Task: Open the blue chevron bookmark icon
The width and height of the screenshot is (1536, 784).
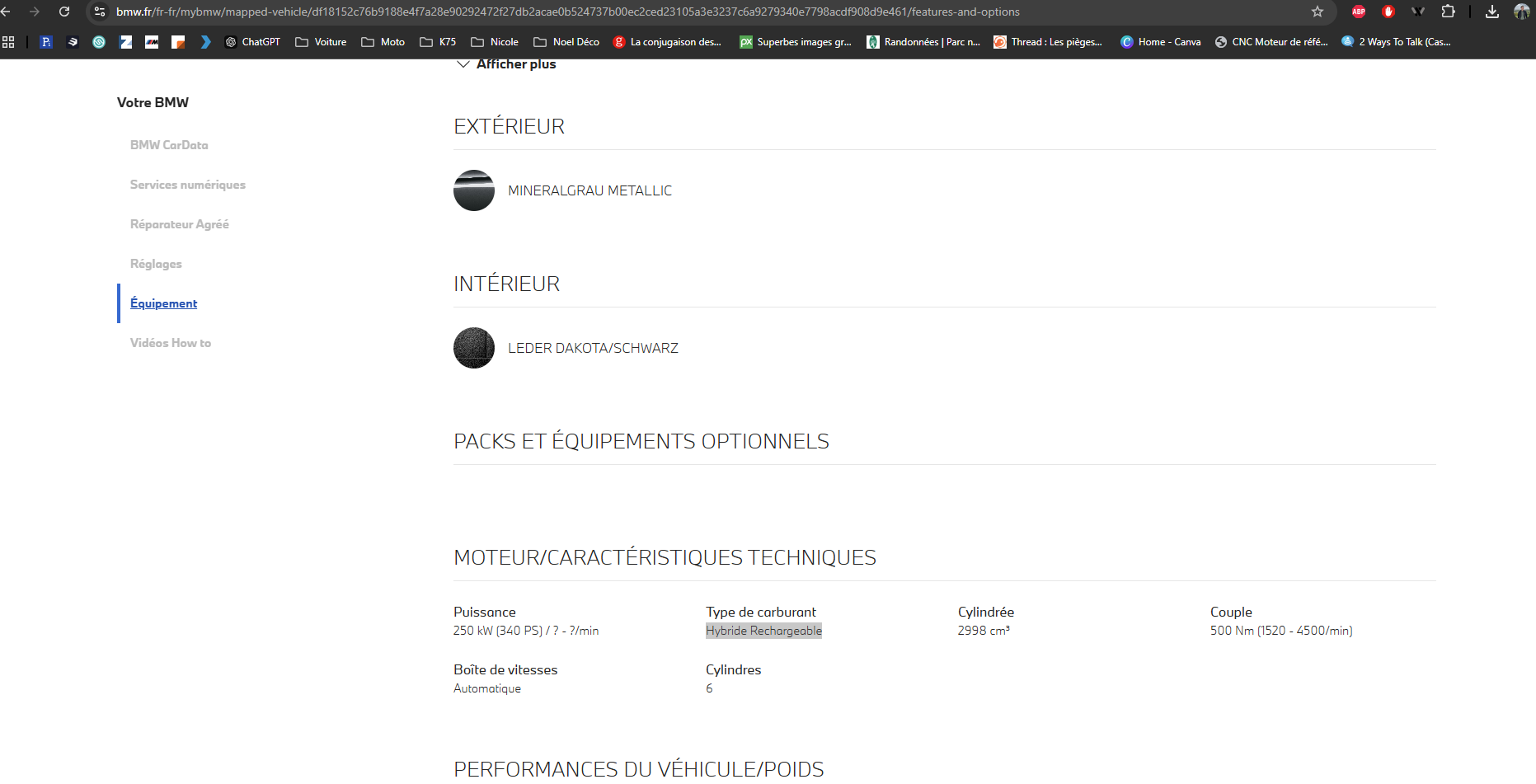Action: (x=205, y=42)
